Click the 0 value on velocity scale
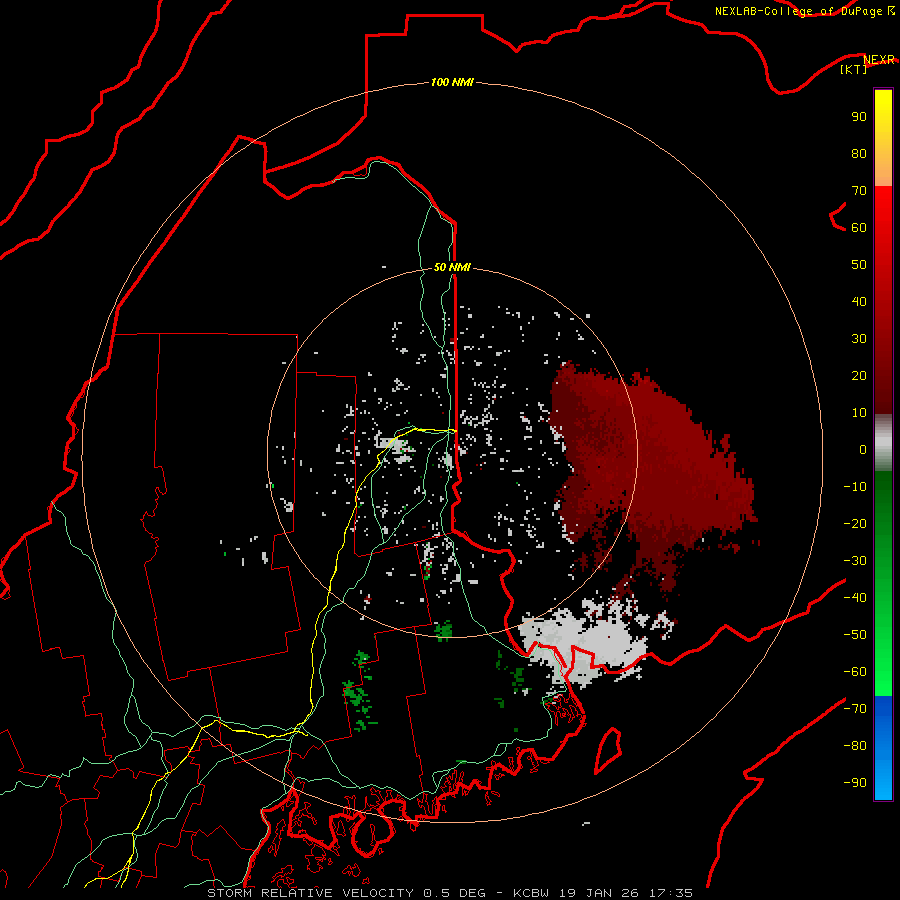 point(863,449)
